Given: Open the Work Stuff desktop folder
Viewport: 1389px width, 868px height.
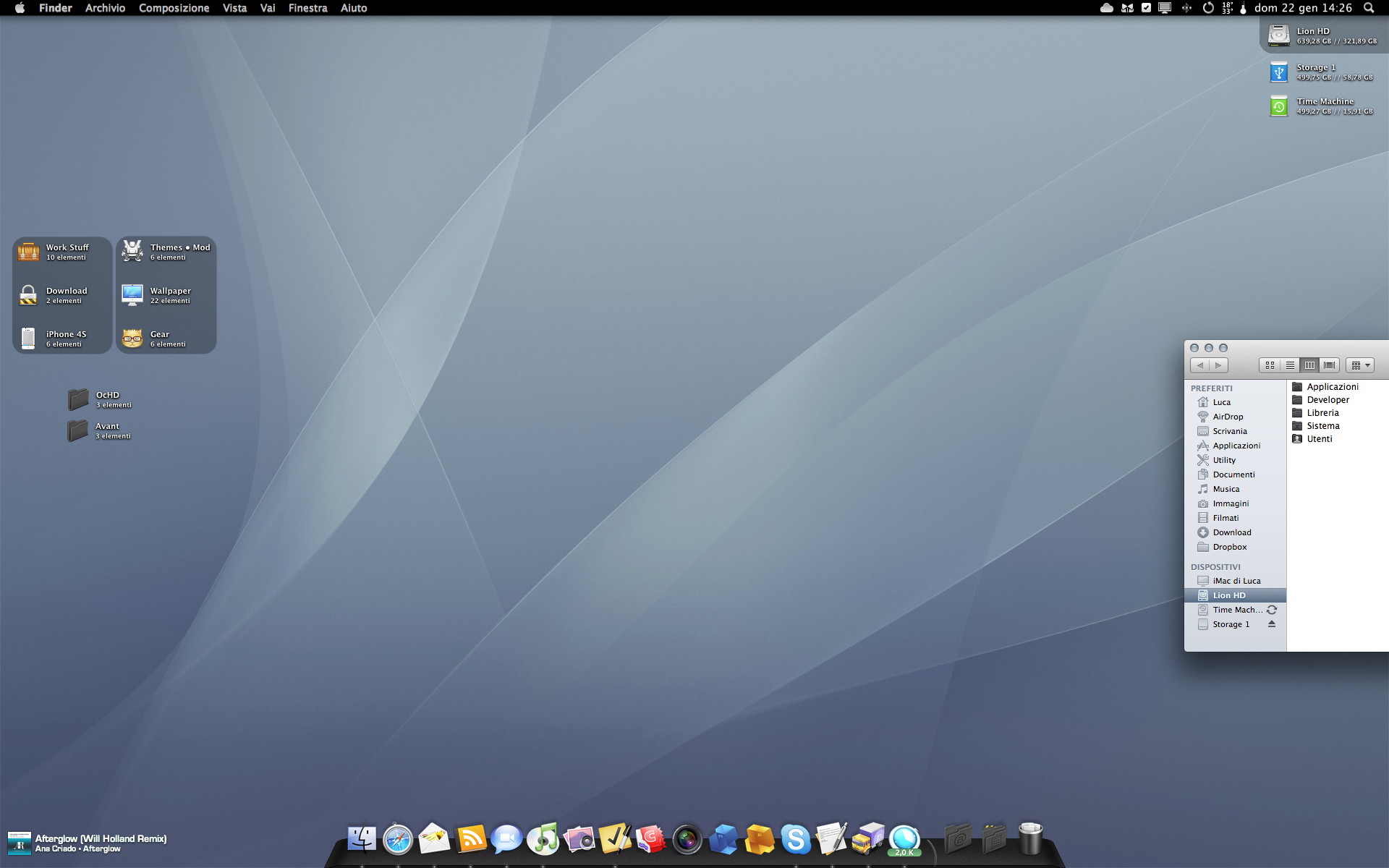Looking at the screenshot, I should pos(54,252).
